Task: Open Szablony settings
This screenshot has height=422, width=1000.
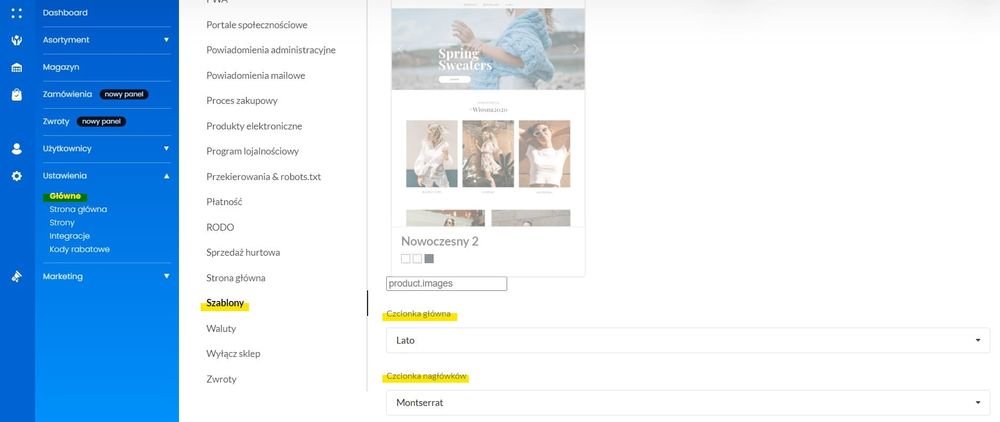Action: [225, 303]
